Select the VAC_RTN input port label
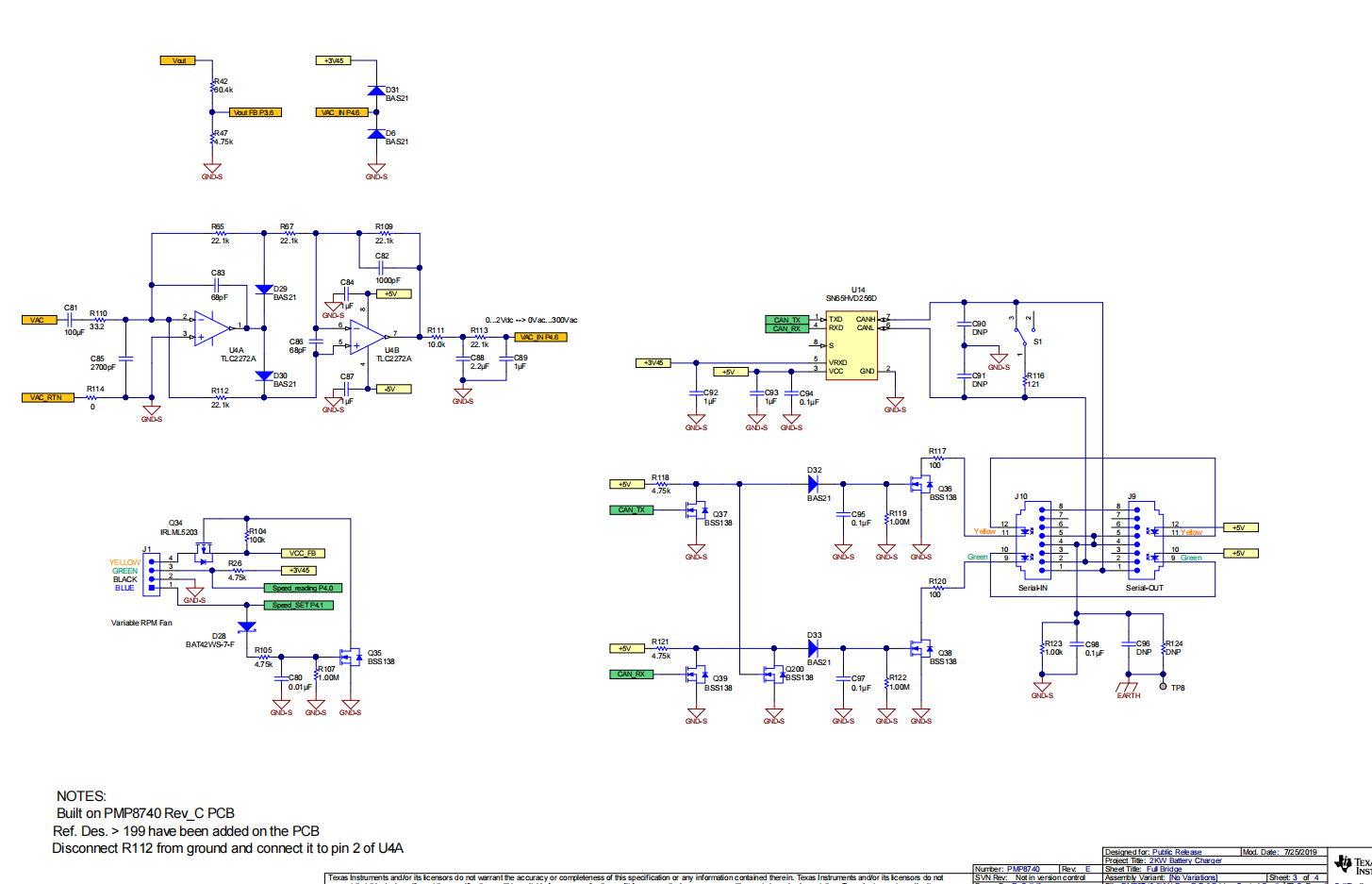 (x=47, y=397)
